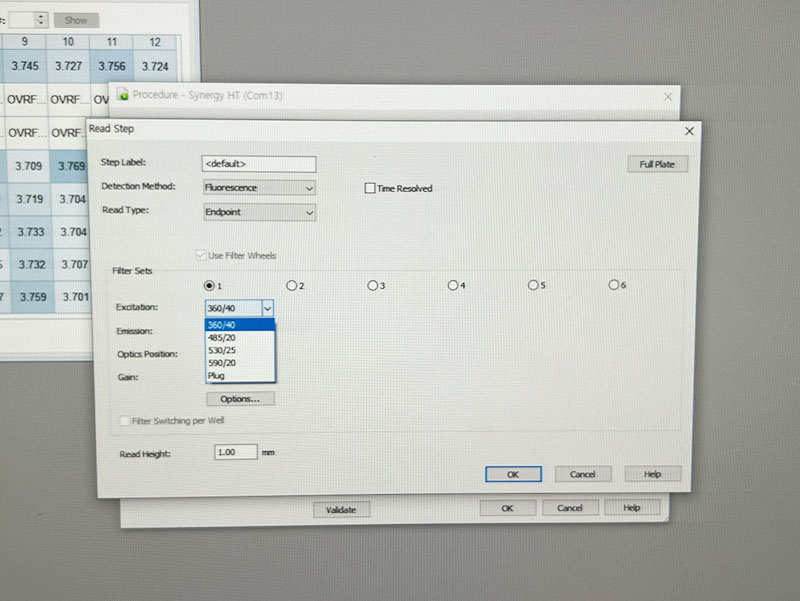Select filter set 3 radio button

click(372, 285)
